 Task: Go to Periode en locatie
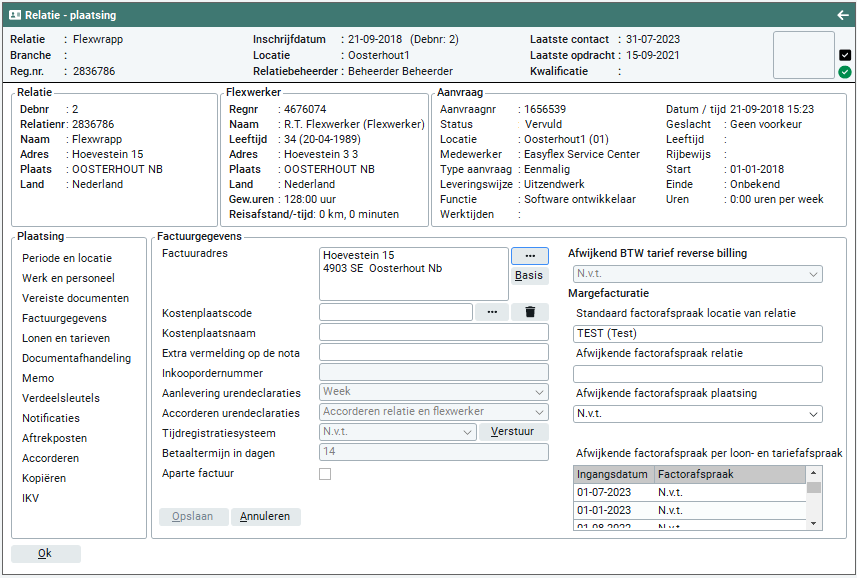pos(67,258)
